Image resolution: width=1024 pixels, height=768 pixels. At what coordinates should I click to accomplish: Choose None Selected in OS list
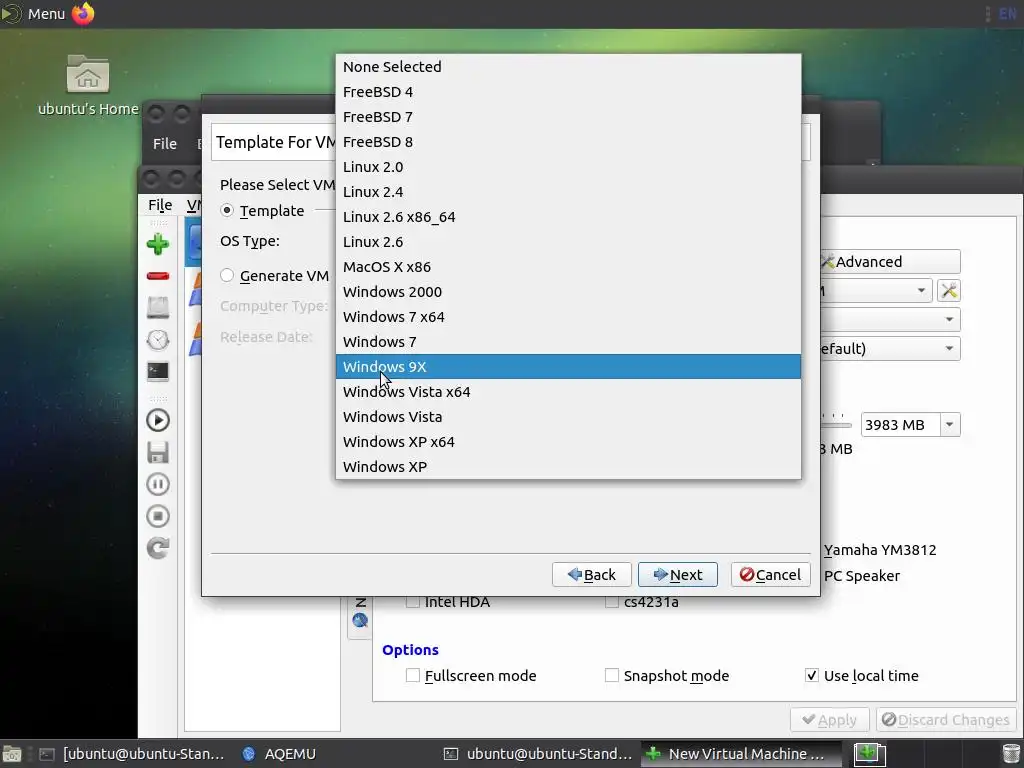click(568, 67)
